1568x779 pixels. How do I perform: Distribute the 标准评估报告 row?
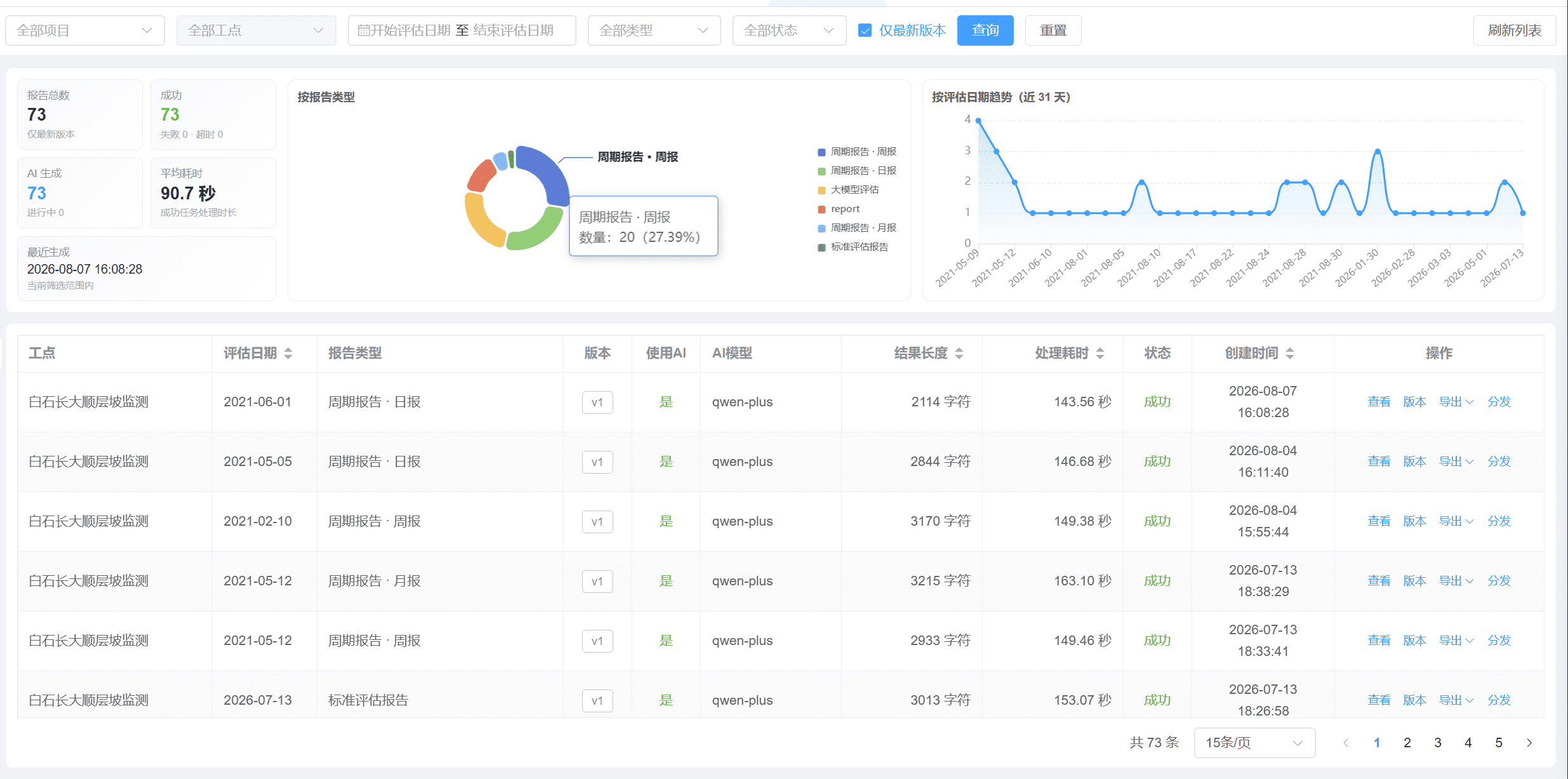click(1499, 700)
